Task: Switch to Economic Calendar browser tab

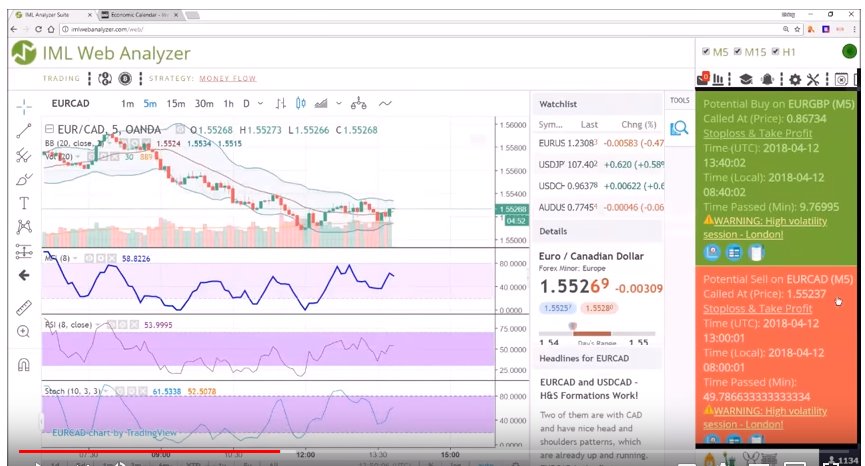Action: pyautogui.click(x=140, y=14)
